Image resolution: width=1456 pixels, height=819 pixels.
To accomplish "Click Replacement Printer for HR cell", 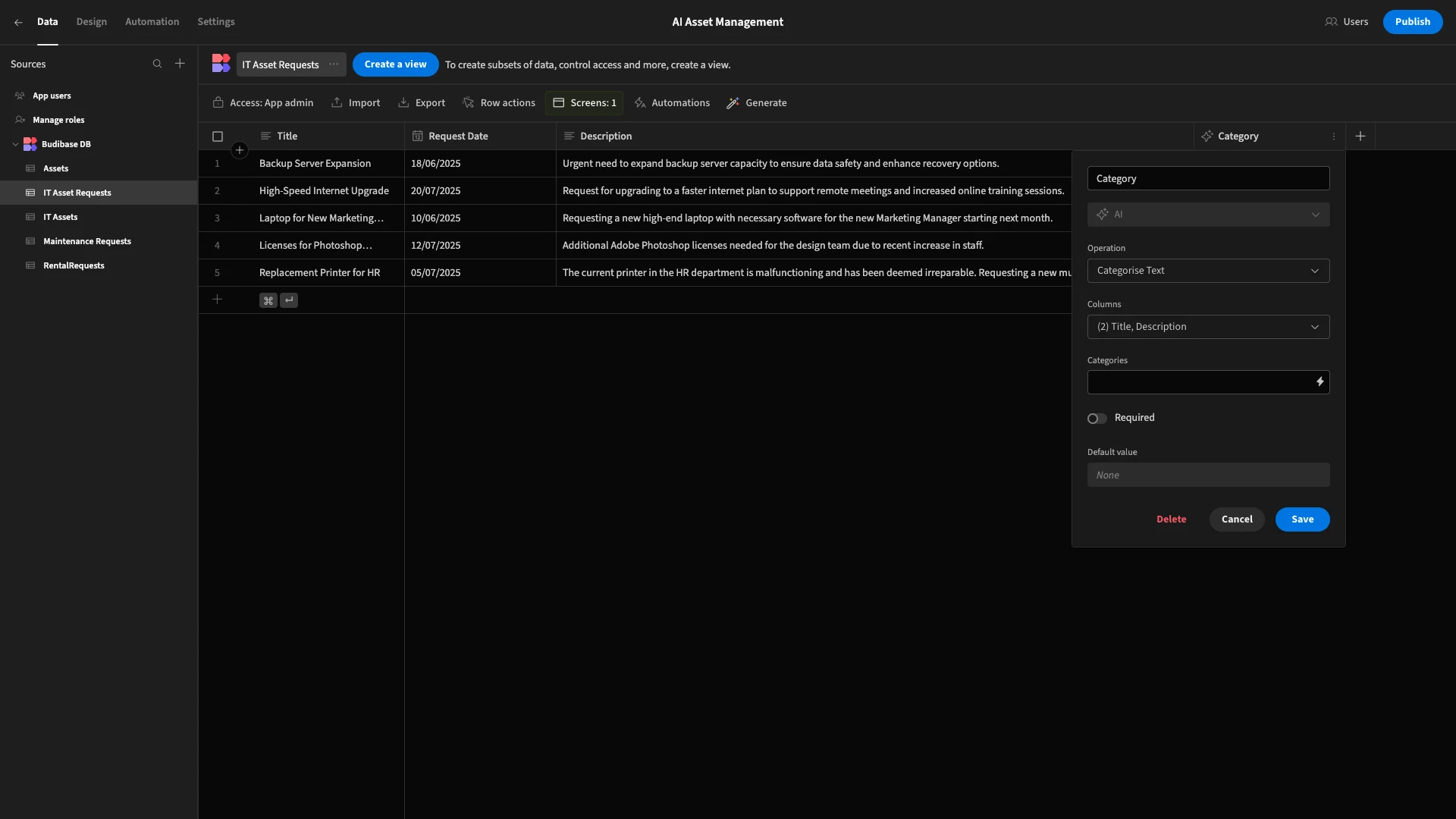I will click(328, 273).
